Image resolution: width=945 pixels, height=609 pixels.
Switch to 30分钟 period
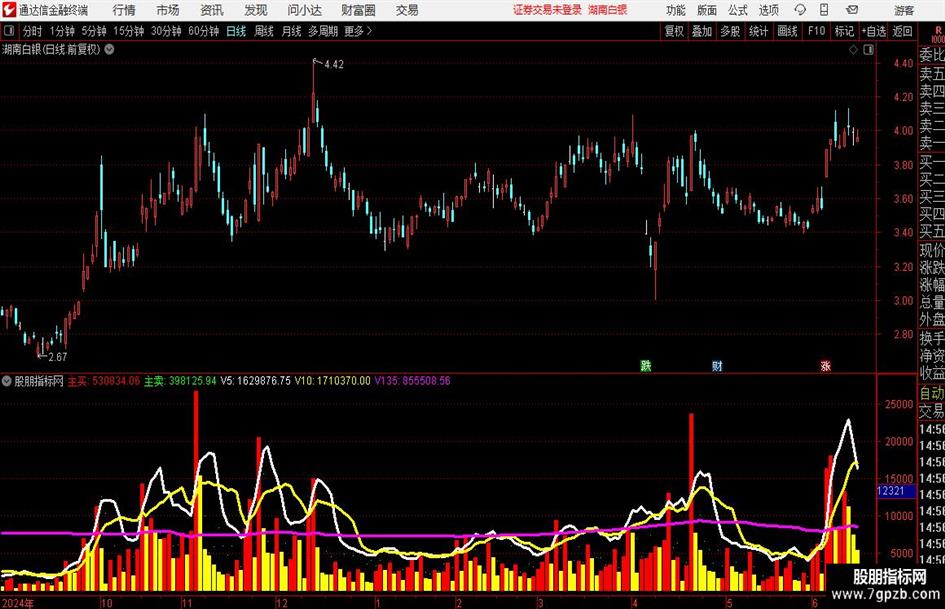pos(166,31)
